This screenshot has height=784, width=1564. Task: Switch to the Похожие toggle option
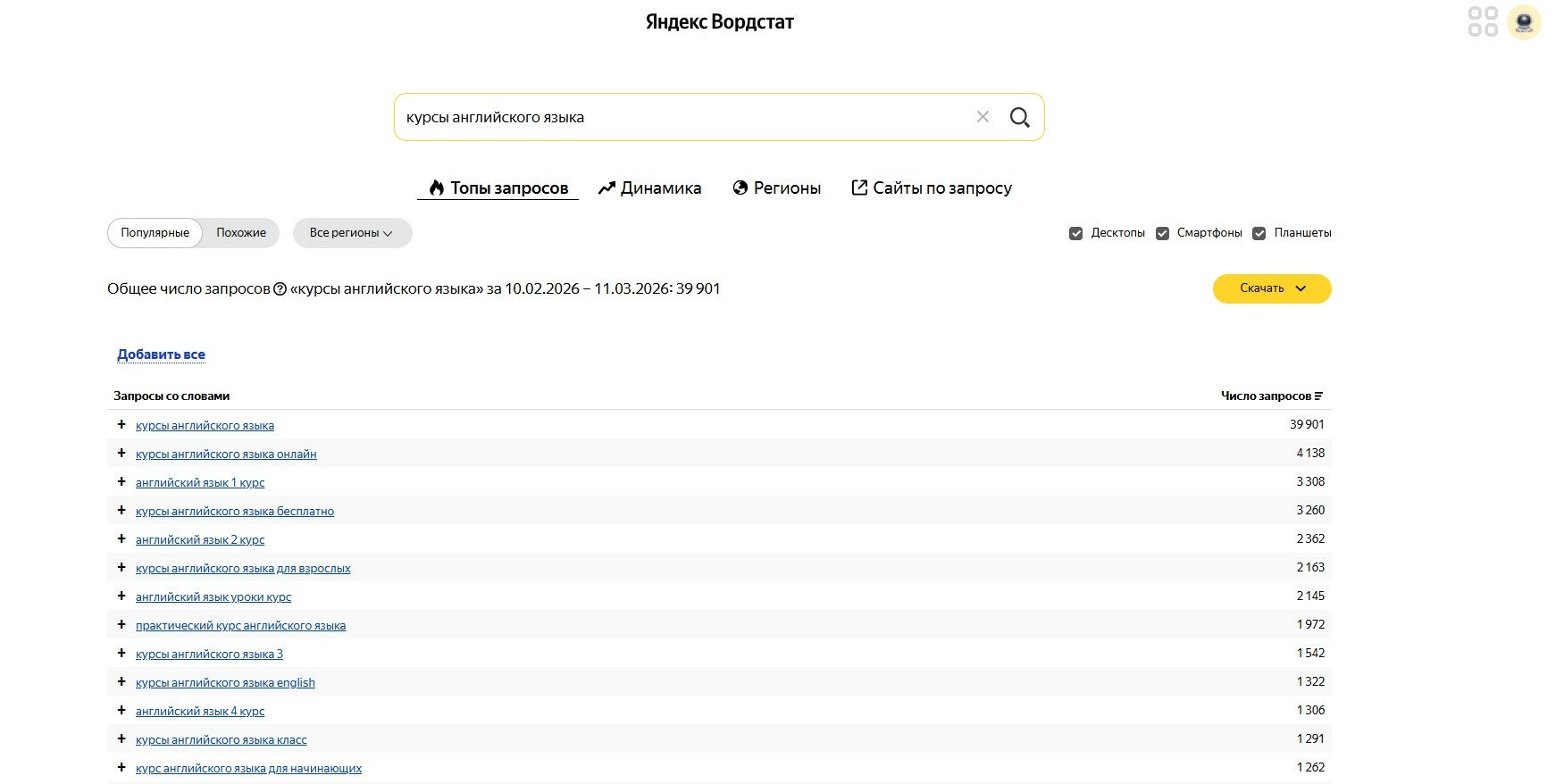241,233
